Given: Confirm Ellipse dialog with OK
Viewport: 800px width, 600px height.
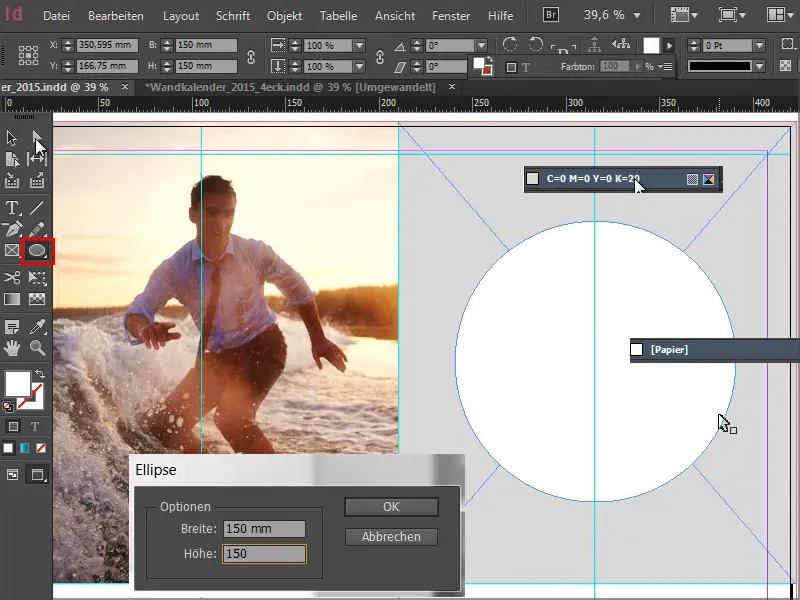Looking at the screenshot, I should (x=391, y=507).
